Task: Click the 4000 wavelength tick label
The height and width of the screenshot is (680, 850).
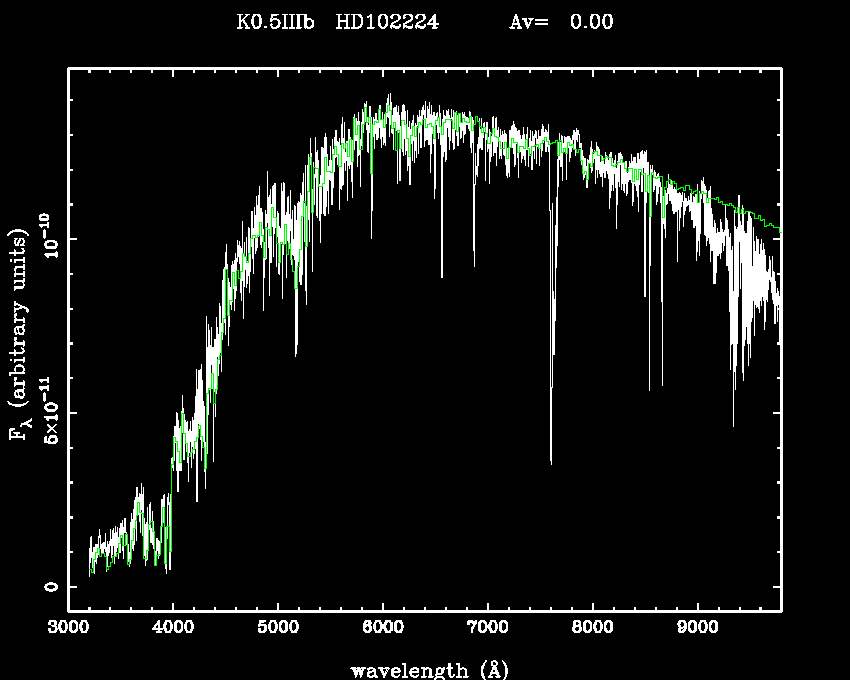Action: coord(173,629)
